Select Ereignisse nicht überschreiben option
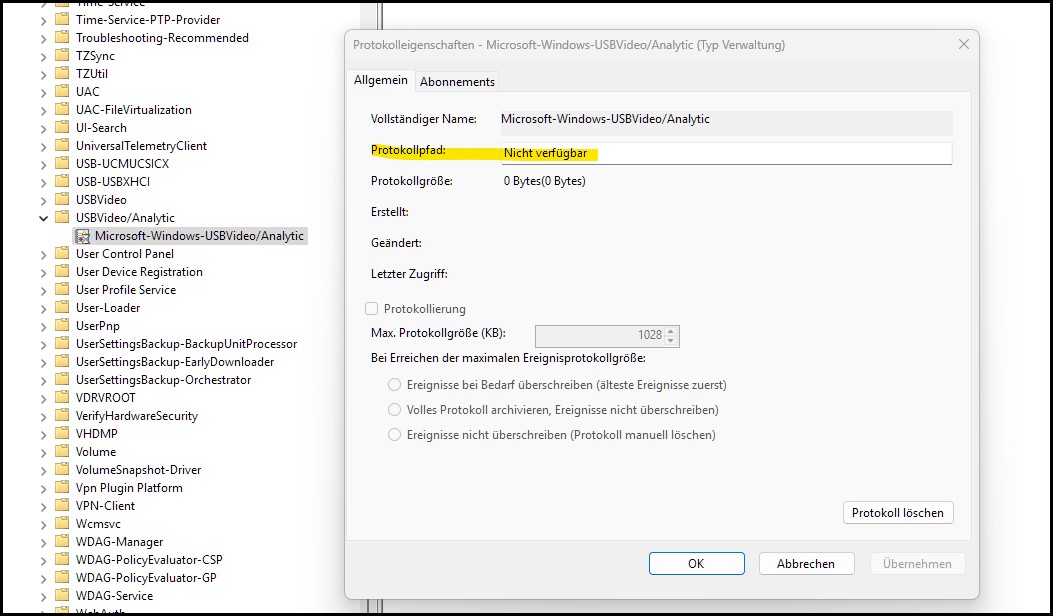Image resolution: width=1053 pixels, height=616 pixels. coord(394,435)
